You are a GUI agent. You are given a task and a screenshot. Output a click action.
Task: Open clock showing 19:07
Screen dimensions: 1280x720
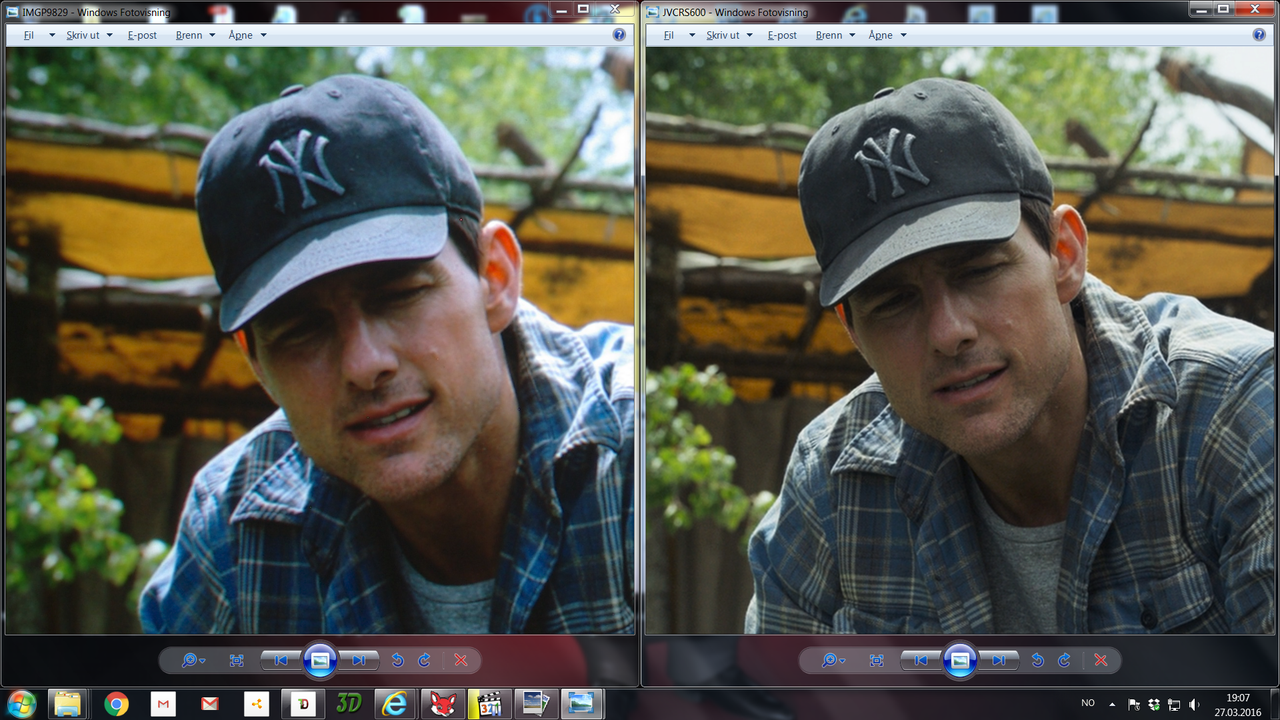pos(1237,704)
